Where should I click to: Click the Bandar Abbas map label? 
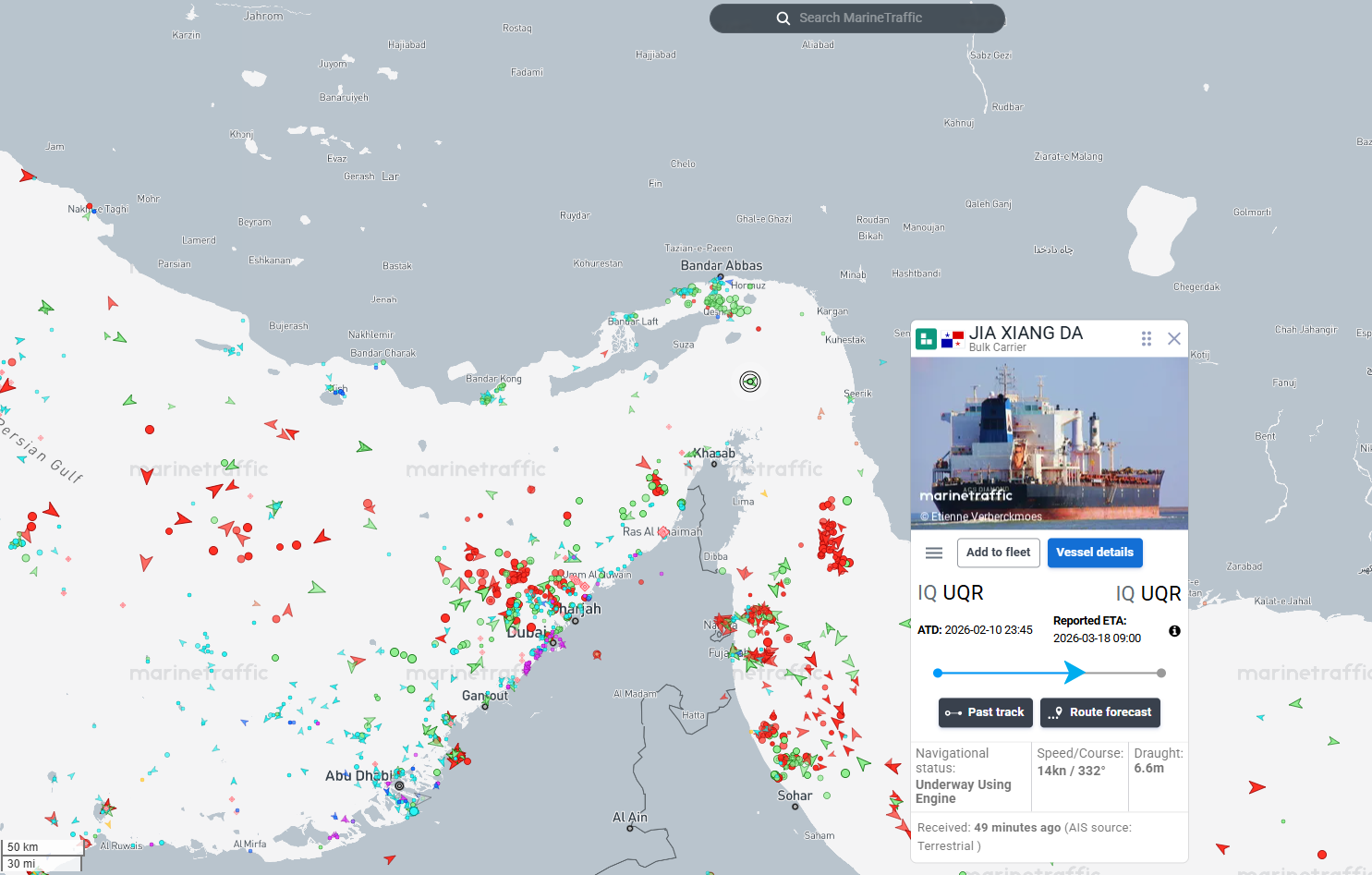coord(722,265)
